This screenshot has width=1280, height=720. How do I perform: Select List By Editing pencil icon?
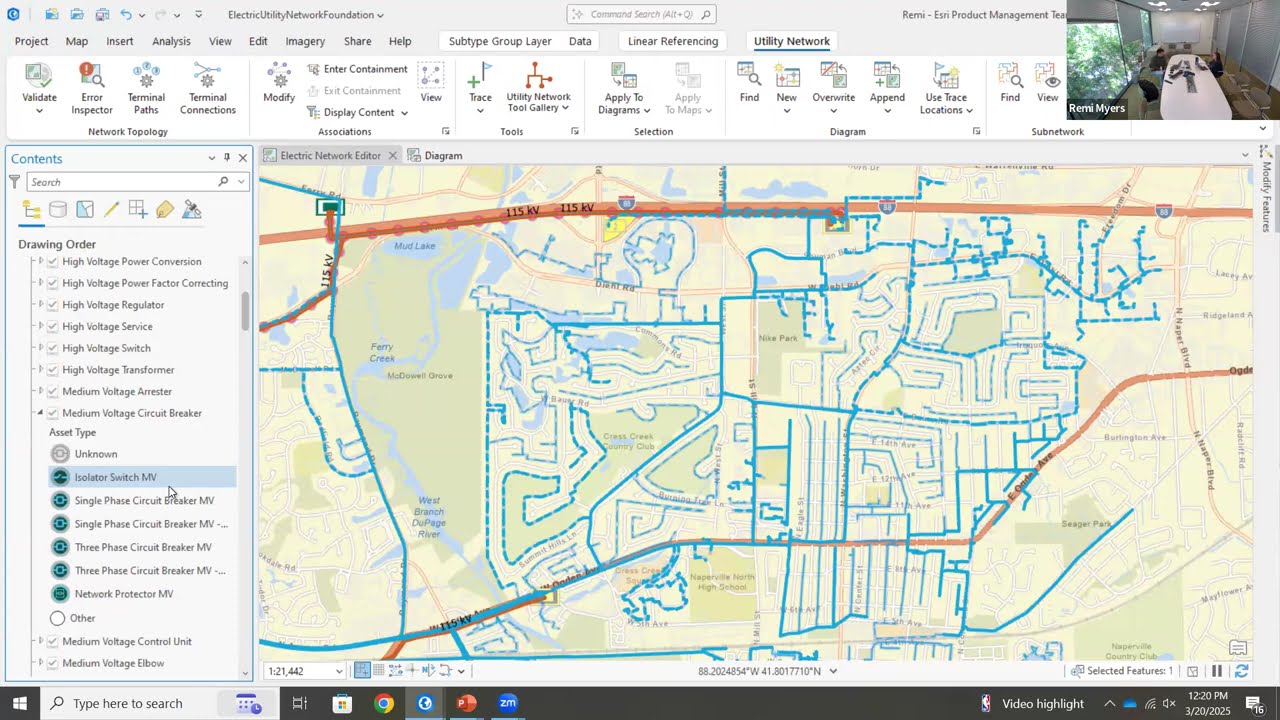(111, 209)
